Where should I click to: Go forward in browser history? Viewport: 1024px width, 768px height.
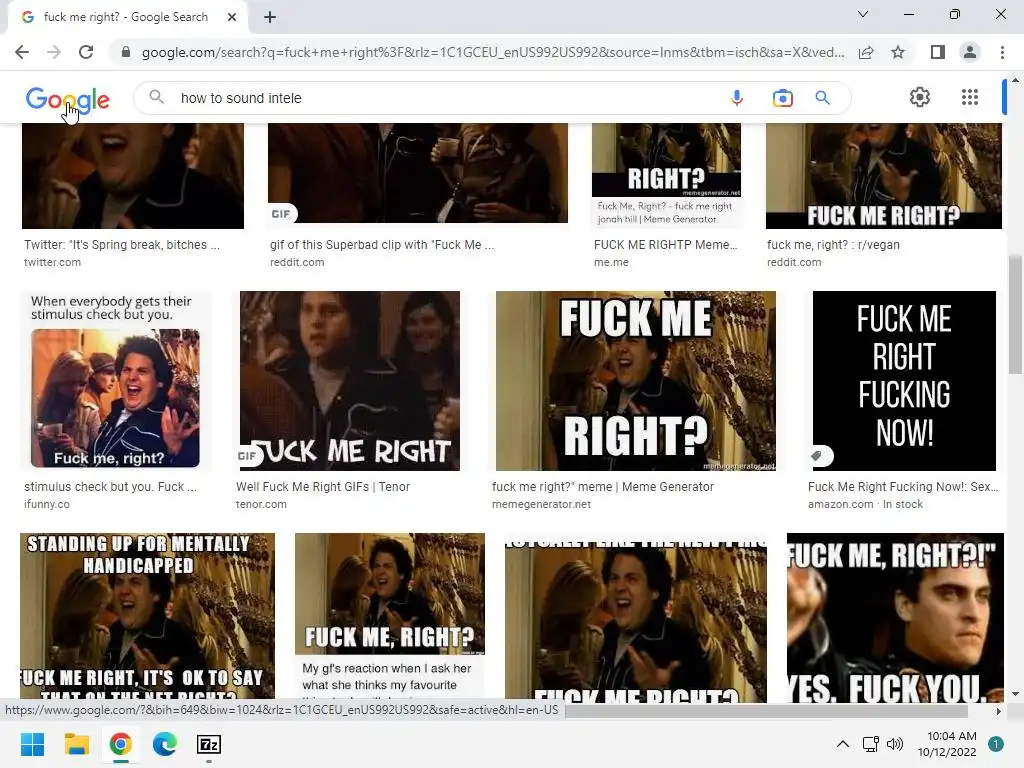(54, 52)
